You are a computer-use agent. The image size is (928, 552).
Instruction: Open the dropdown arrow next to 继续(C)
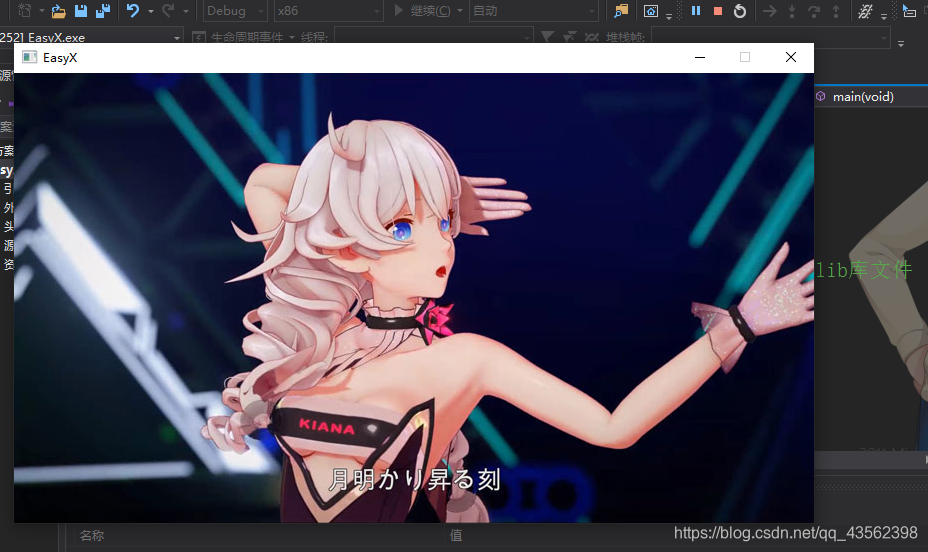coord(460,11)
